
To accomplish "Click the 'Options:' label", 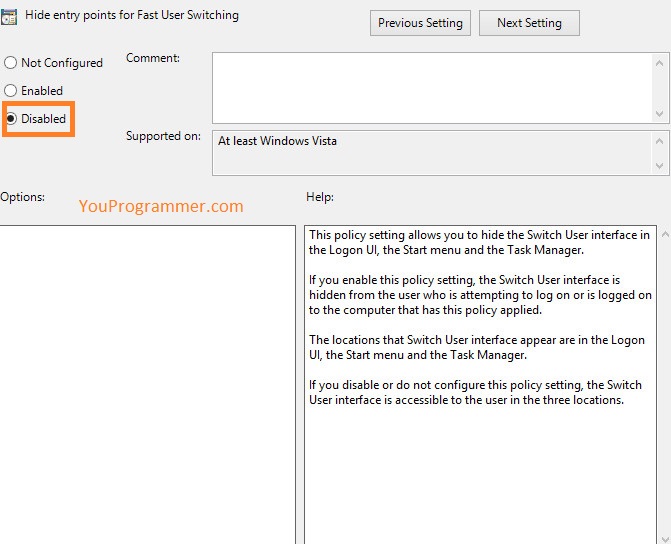I will [x=22, y=197].
